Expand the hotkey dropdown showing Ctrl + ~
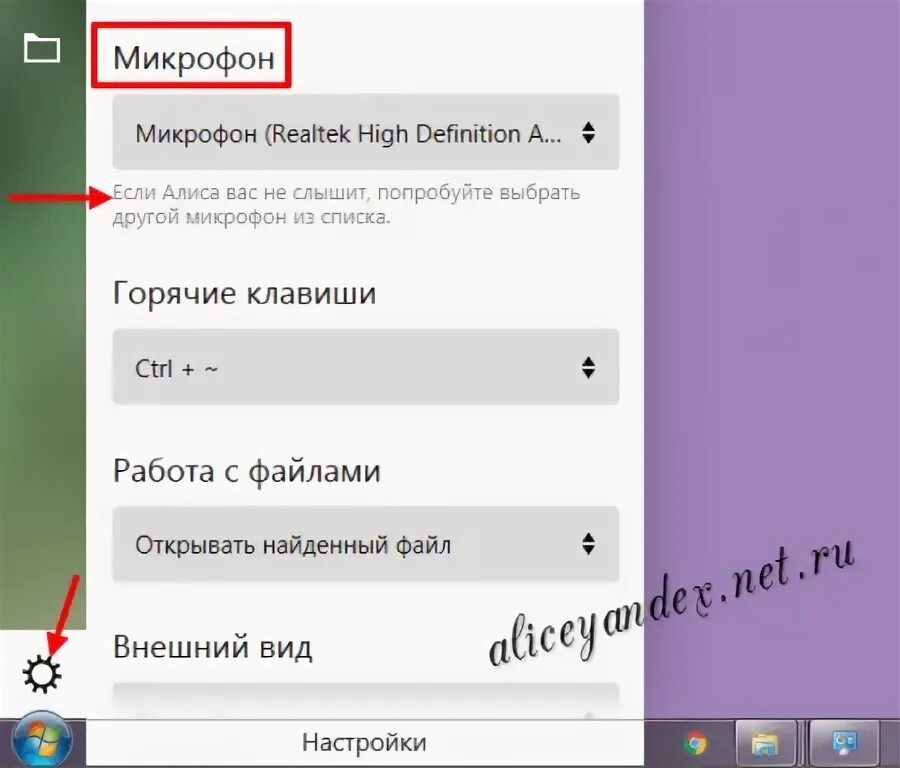This screenshot has height=768, width=900. tap(365, 367)
